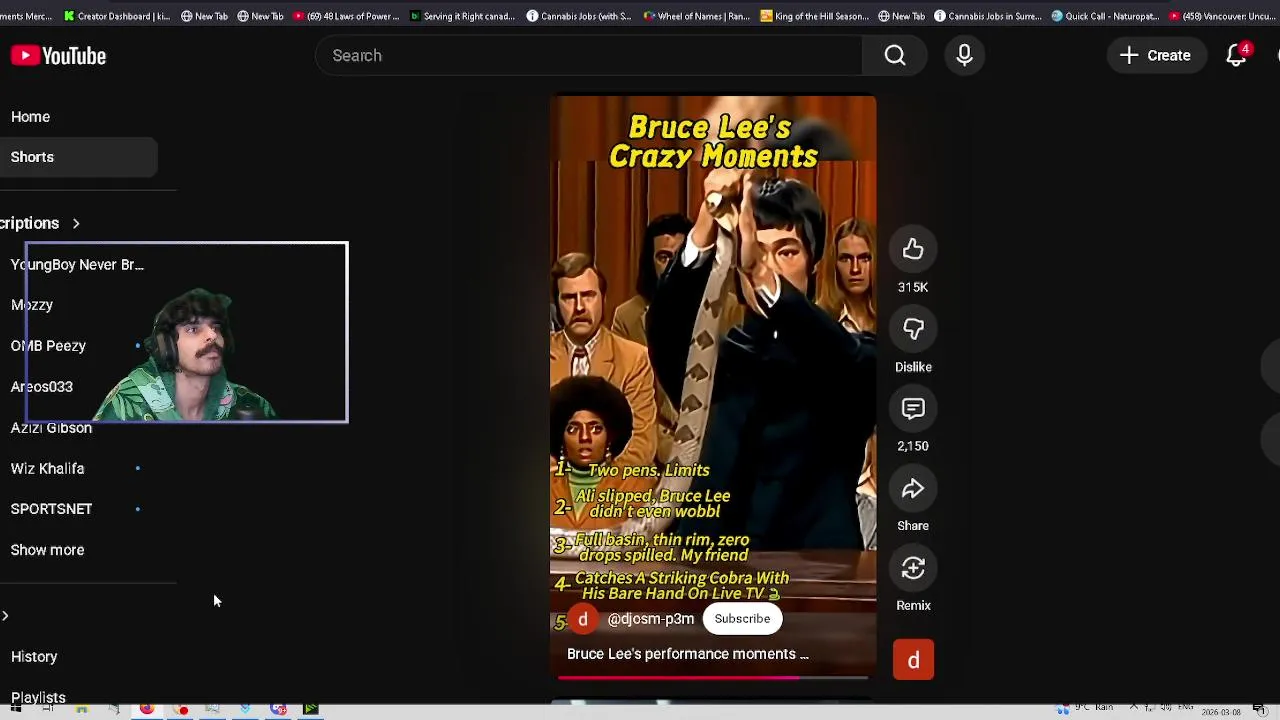Switch to the King of the Hill Season tab
1280x720 pixels.
tap(814, 16)
